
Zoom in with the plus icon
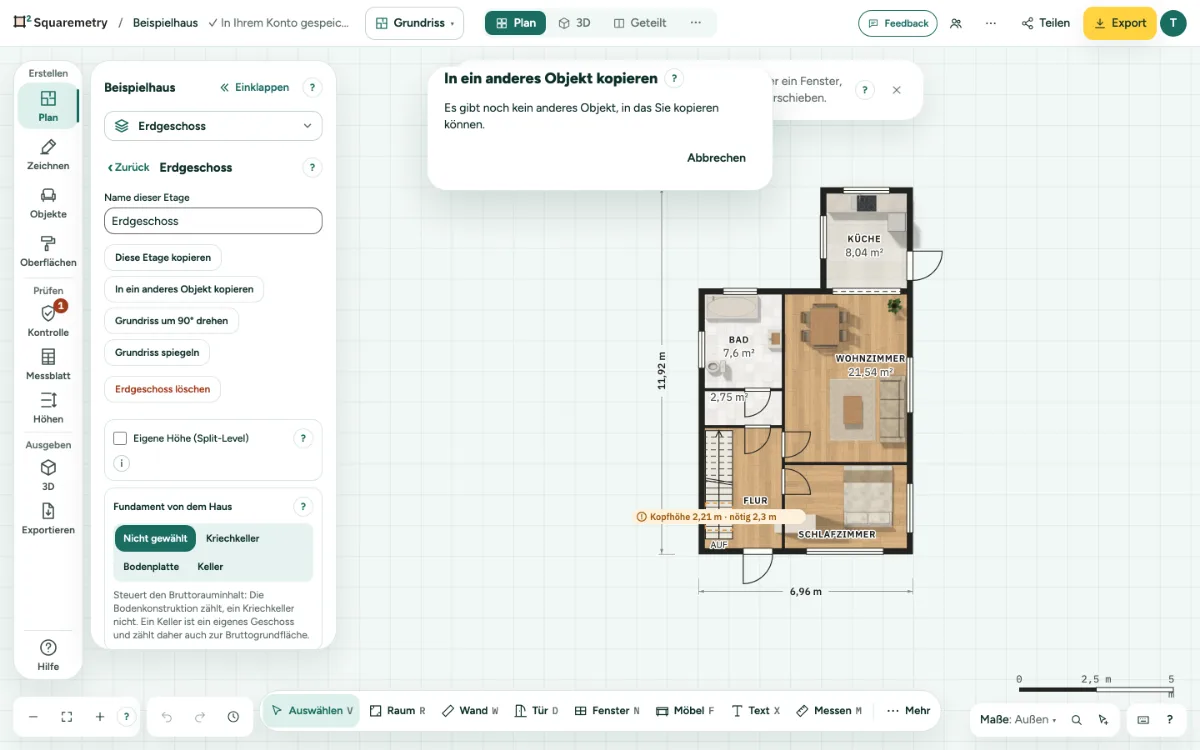click(100, 717)
